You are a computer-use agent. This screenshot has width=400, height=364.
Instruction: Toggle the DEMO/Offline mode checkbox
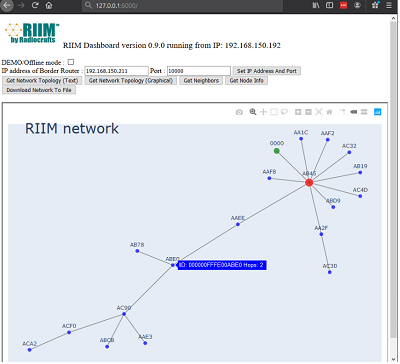[71, 62]
